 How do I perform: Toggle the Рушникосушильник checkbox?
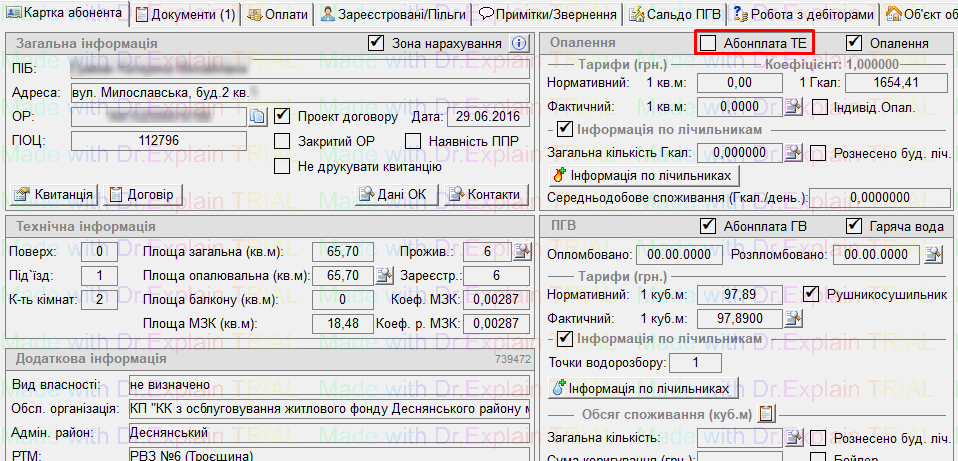(814, 295)
